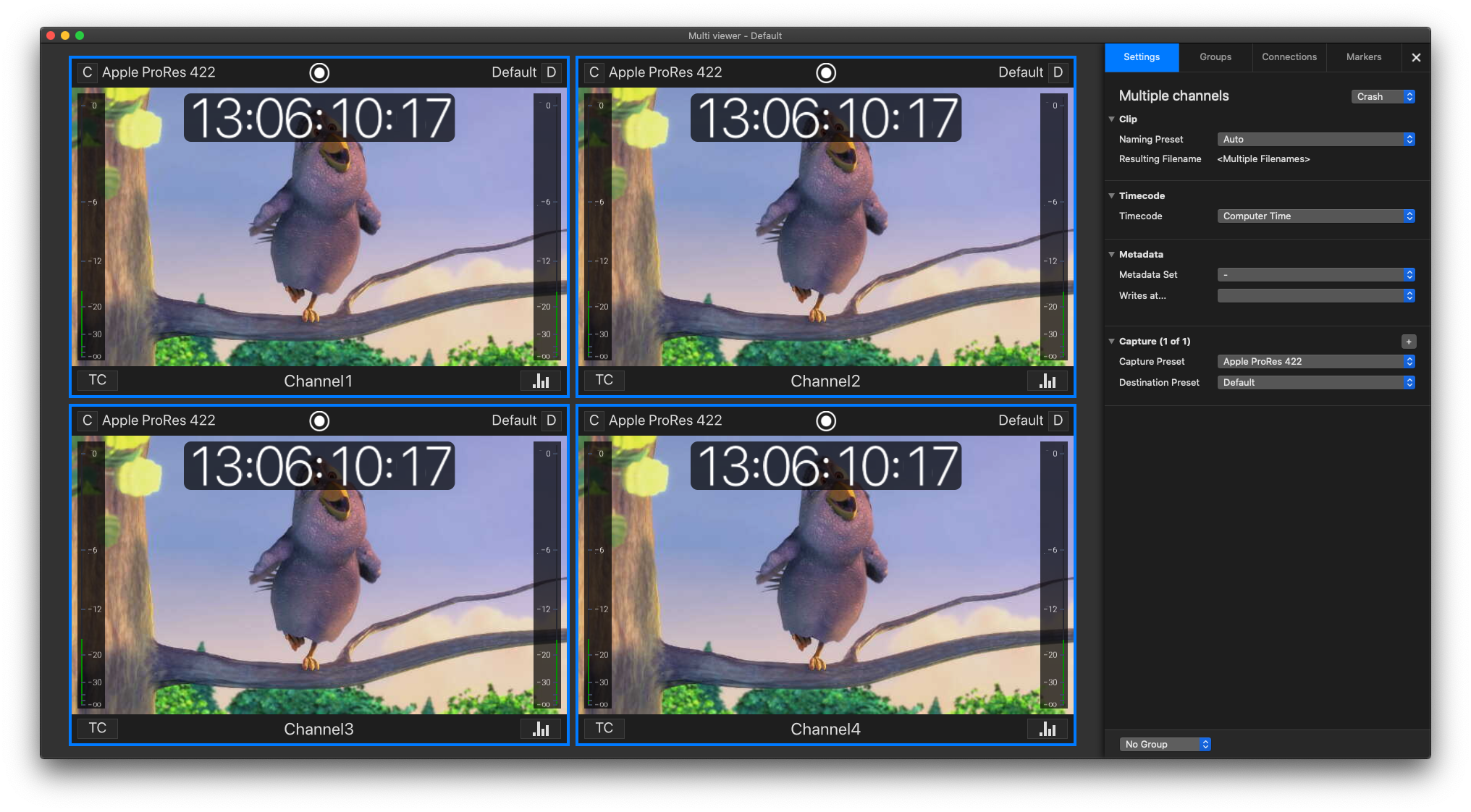This screenshot has width=1471, height=812.
Task: Click the yellow minimize window button
Action: point(65,35)
